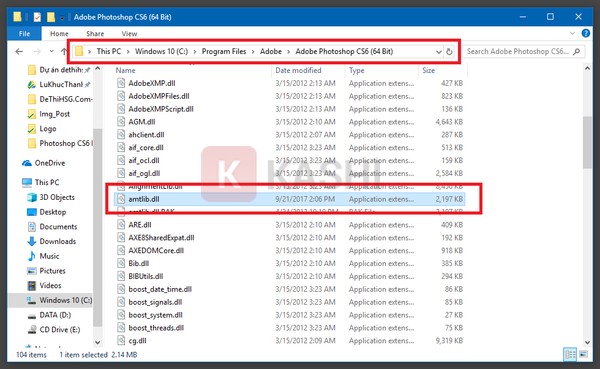Select the AdobeXMP.dll file
Screen dimensions: 600x369
152,83
